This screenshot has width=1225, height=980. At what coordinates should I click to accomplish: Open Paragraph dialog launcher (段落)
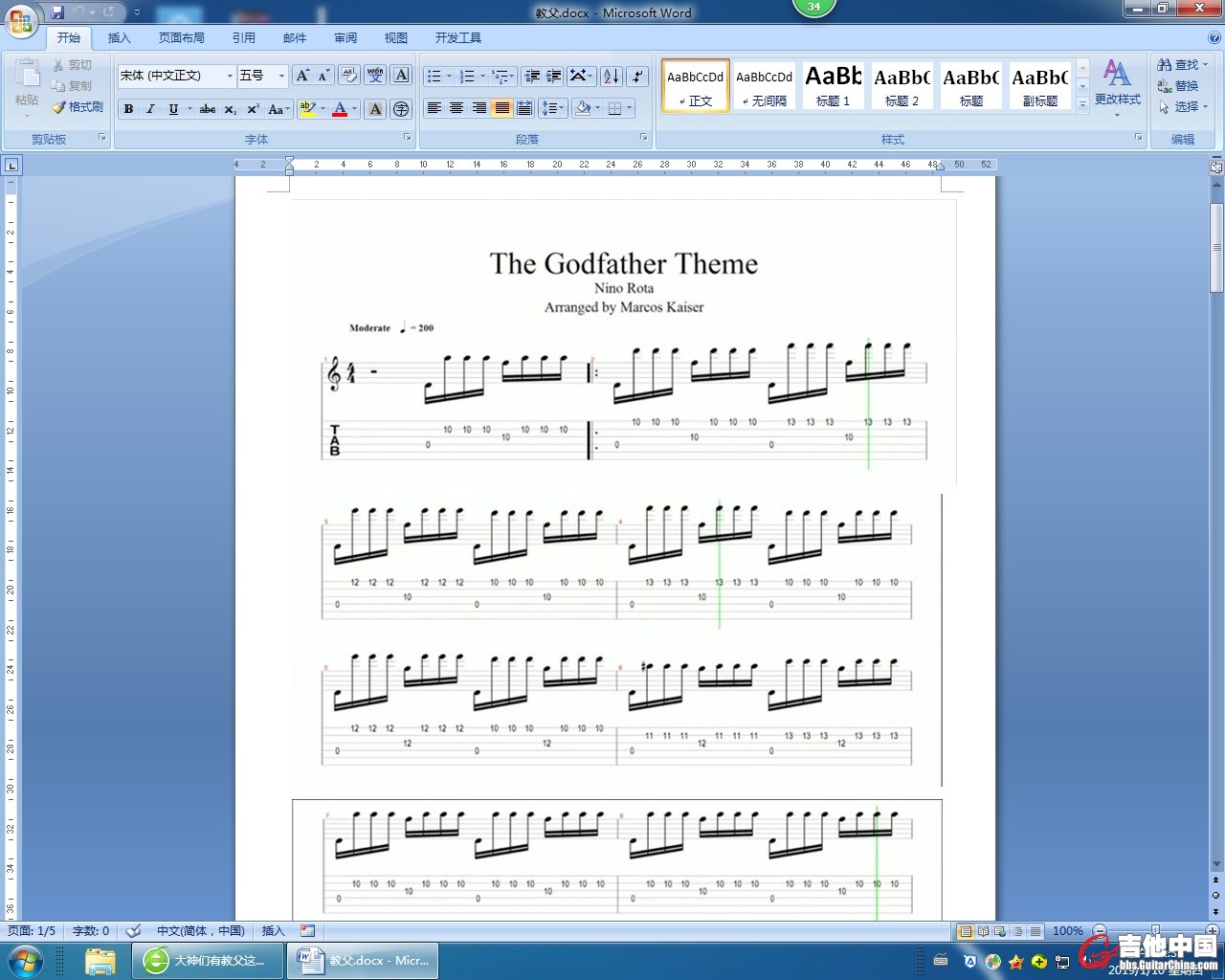point(644,138)
